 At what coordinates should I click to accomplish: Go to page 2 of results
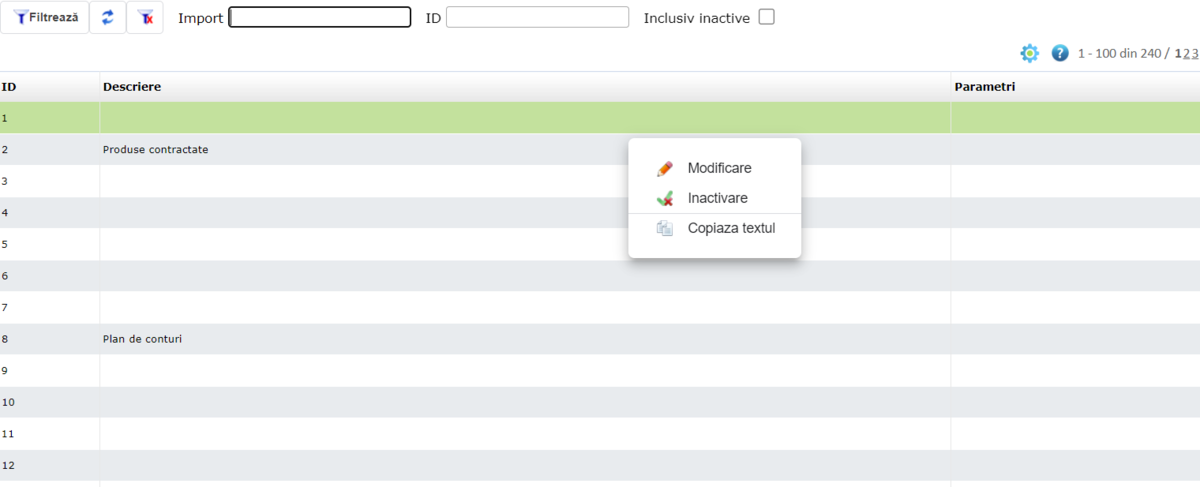1187,54
